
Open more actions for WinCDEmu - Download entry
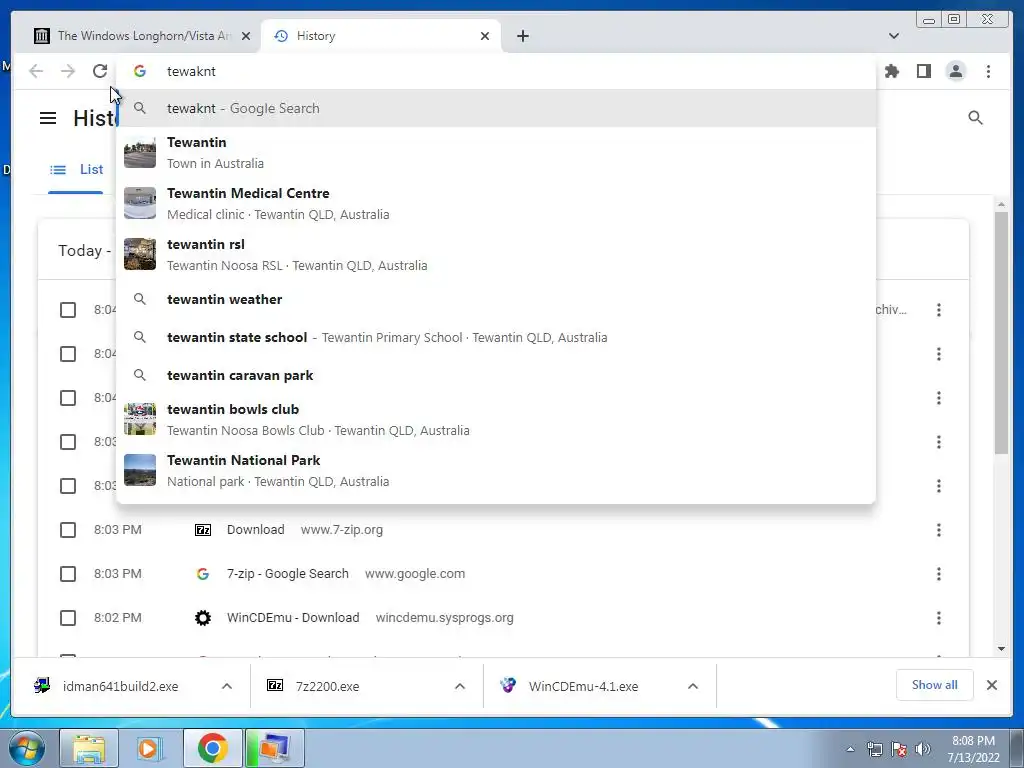(938, 618)
